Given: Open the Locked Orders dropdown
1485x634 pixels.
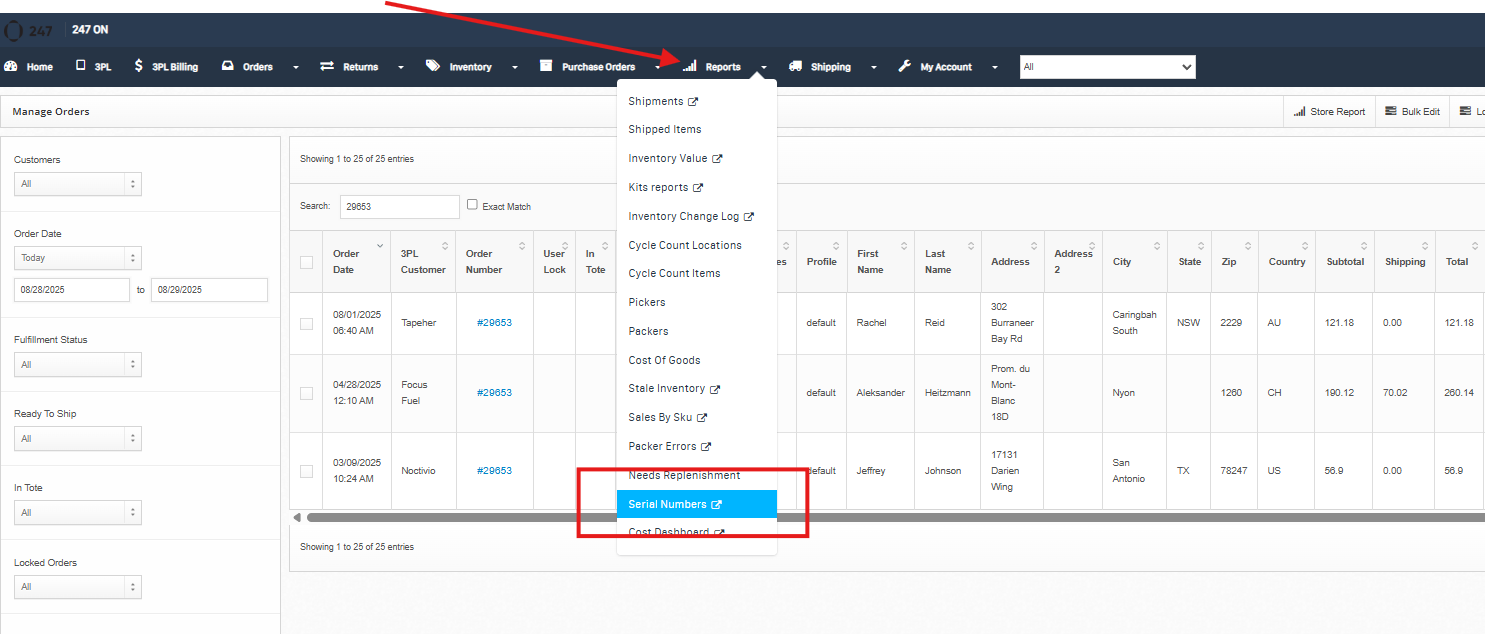Looking at the screenshot, I should pos(78,587).
